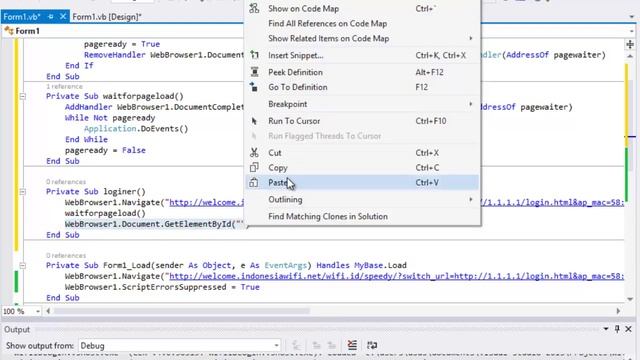The image size is (640, 360).
Task: Open the Form1_Load navigate URL link
Action: coord(396,276)
